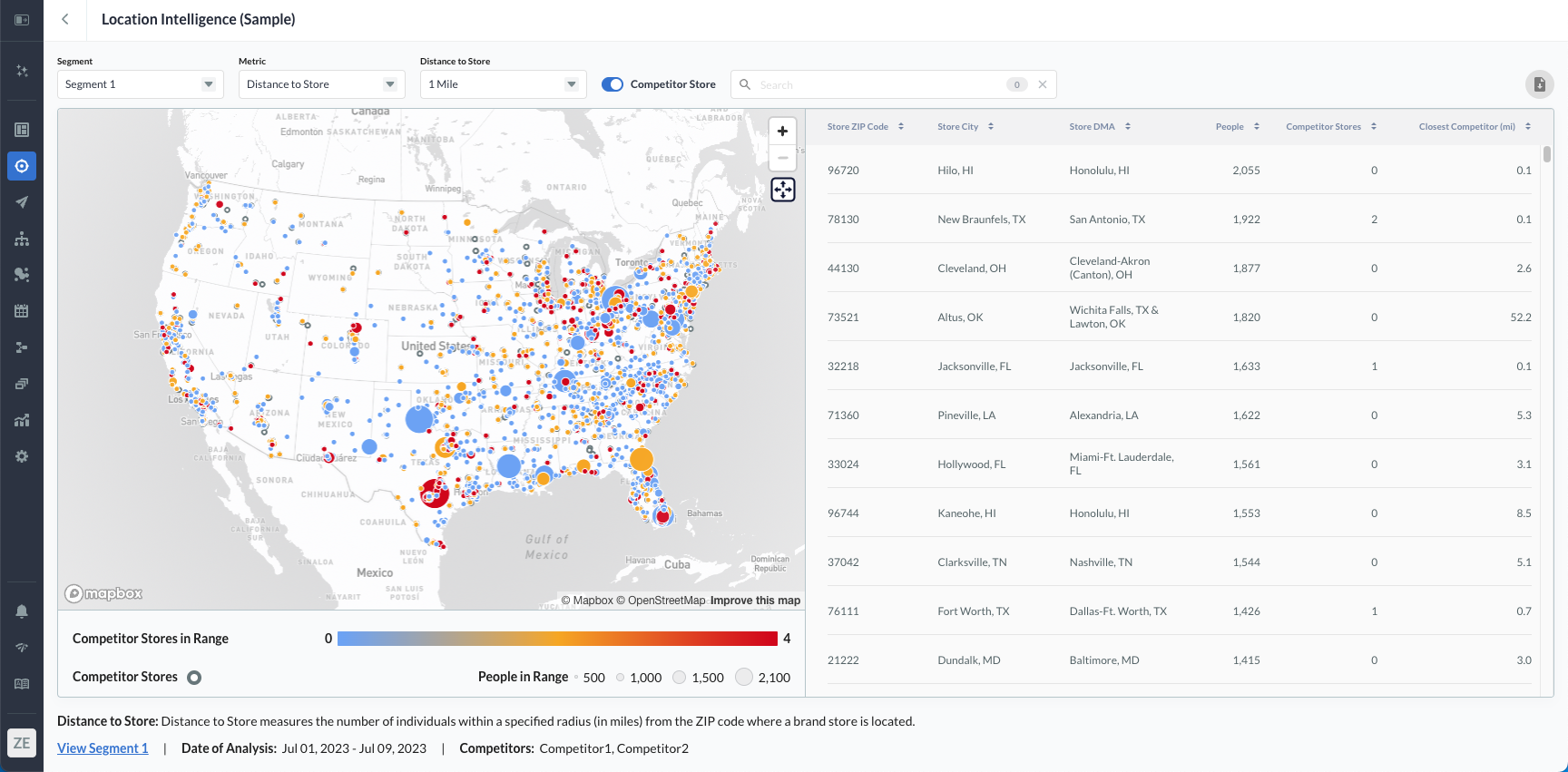Open the Metric Distance to Store dropdown
This screenshot has height=772, width=1568.
(x=321, y=84)
